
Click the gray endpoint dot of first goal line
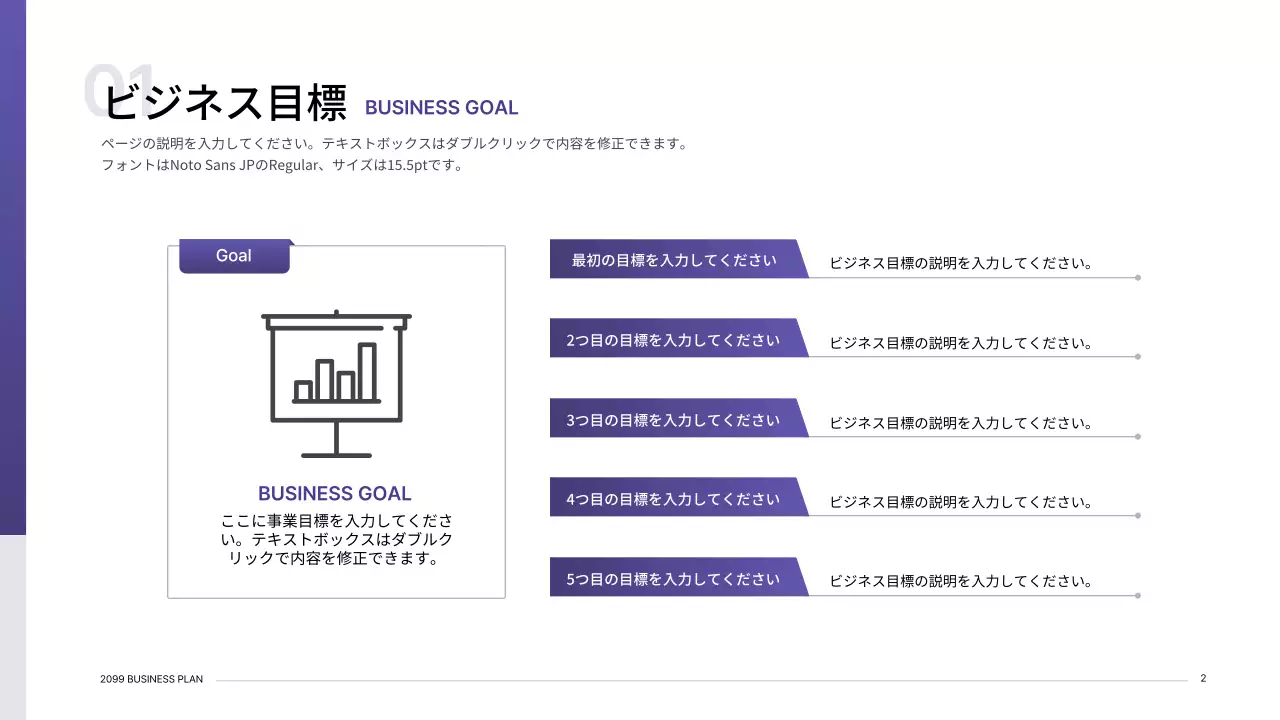coord(1138,277)
